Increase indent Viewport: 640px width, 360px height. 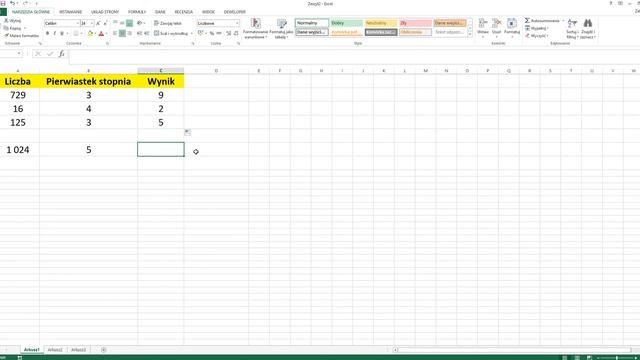coord(147,33)
